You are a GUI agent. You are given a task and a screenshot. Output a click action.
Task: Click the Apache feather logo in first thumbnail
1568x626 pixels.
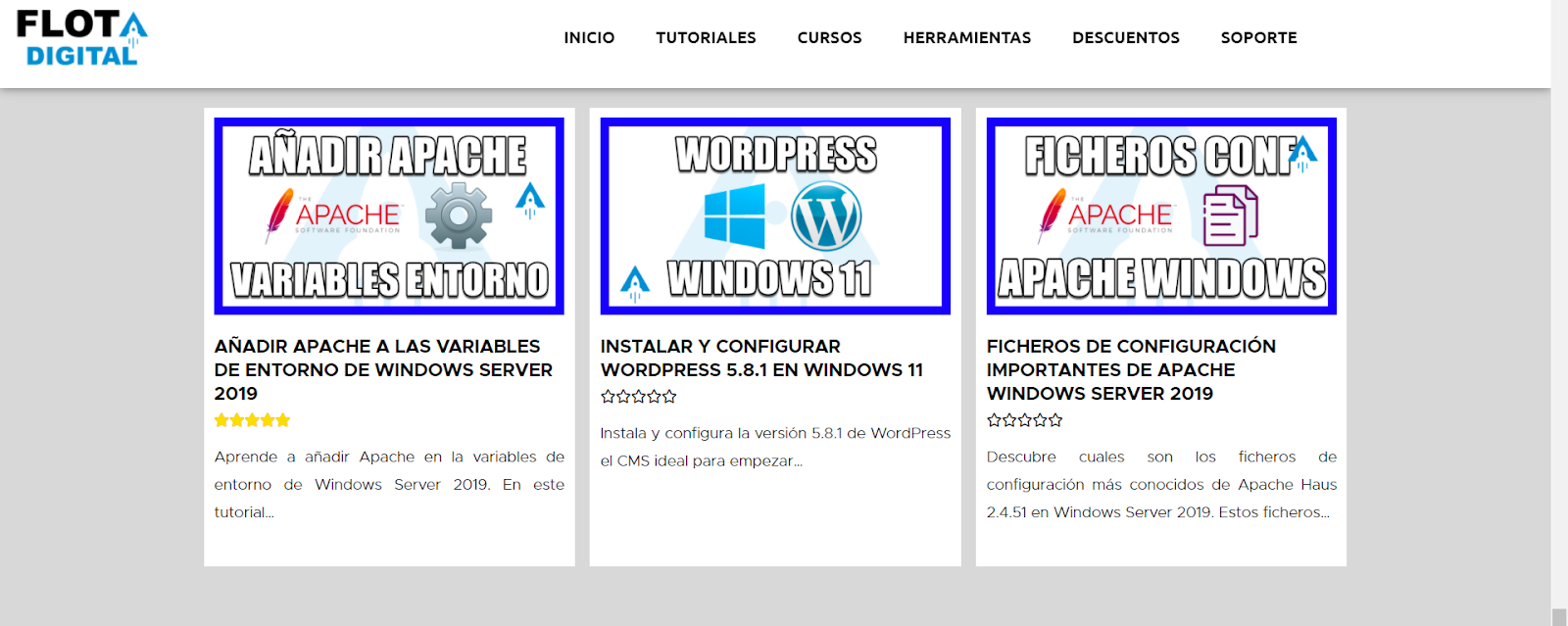(x=279, y=215)
